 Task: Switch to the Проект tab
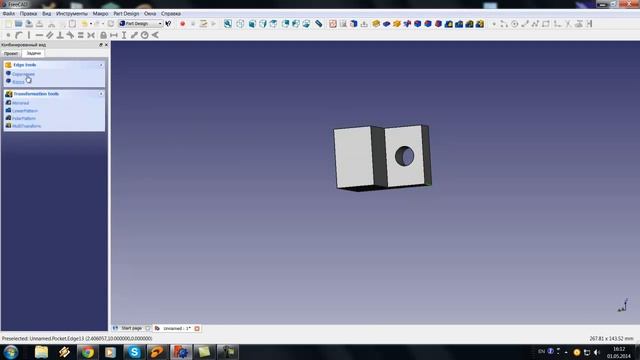(x=11, y=53)
